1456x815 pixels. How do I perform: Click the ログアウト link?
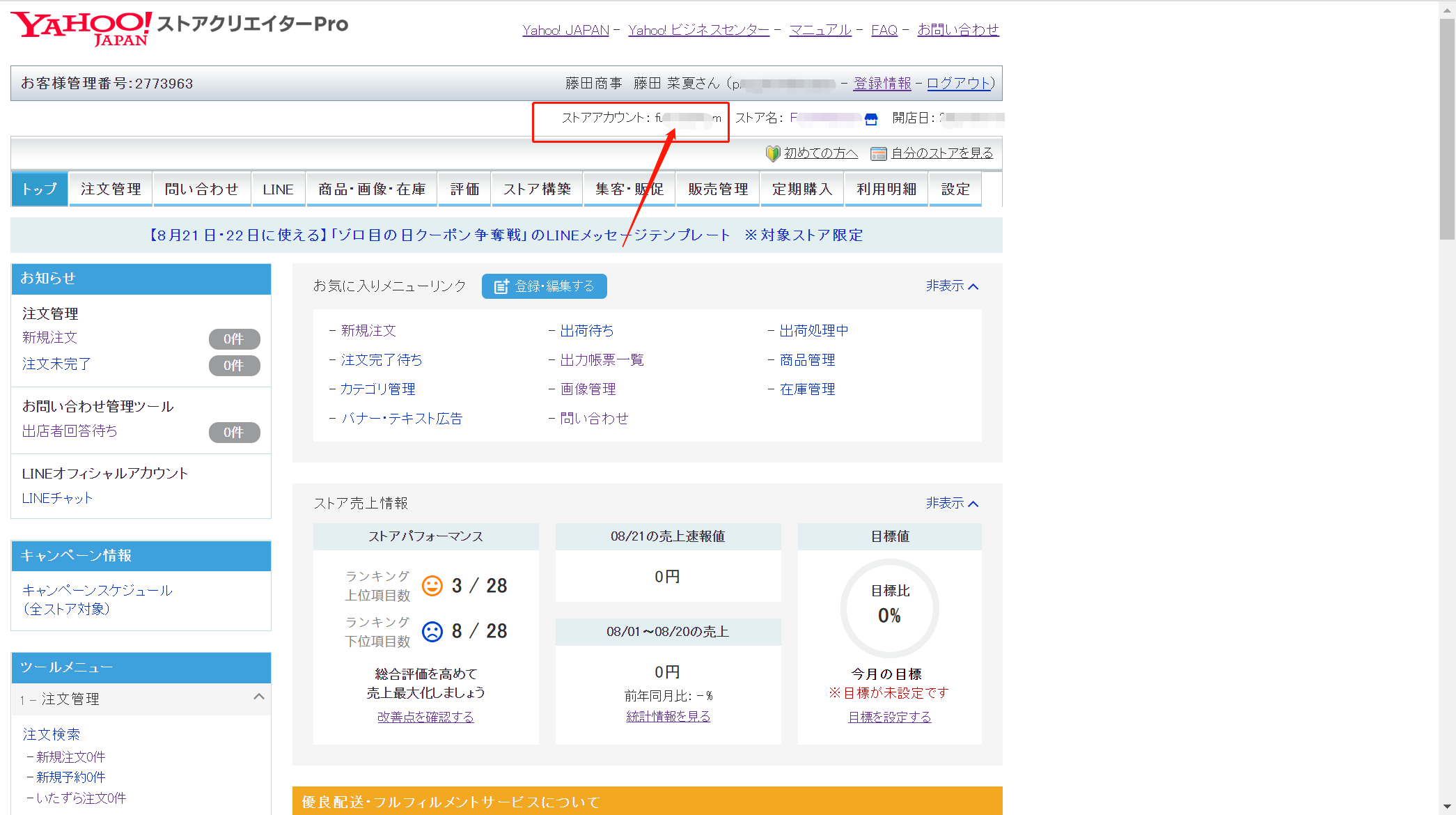coord(958,84)
